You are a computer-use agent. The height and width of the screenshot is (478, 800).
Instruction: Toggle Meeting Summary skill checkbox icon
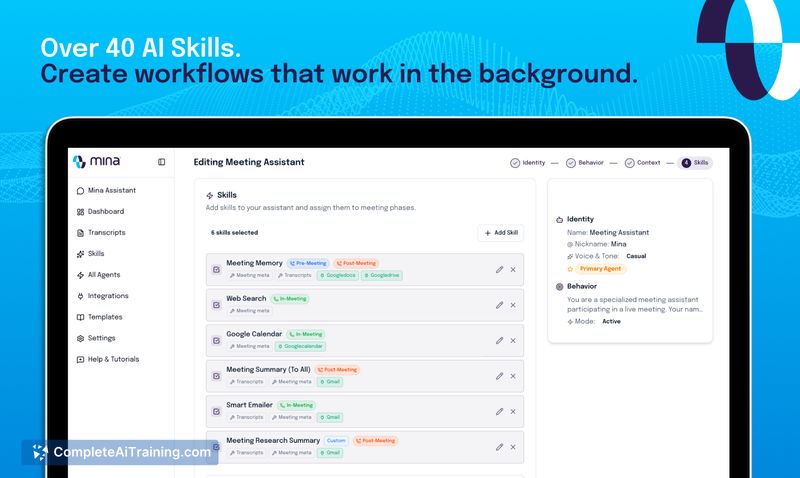click(x=216, y=376)
